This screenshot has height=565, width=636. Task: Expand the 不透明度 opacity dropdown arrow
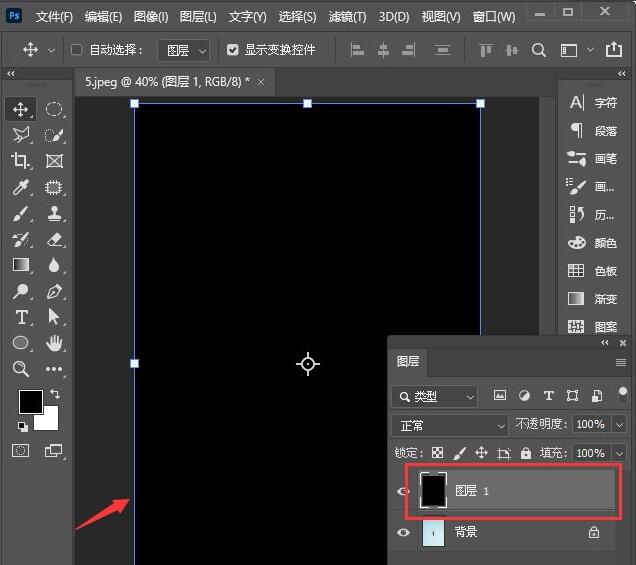point(620,425)
